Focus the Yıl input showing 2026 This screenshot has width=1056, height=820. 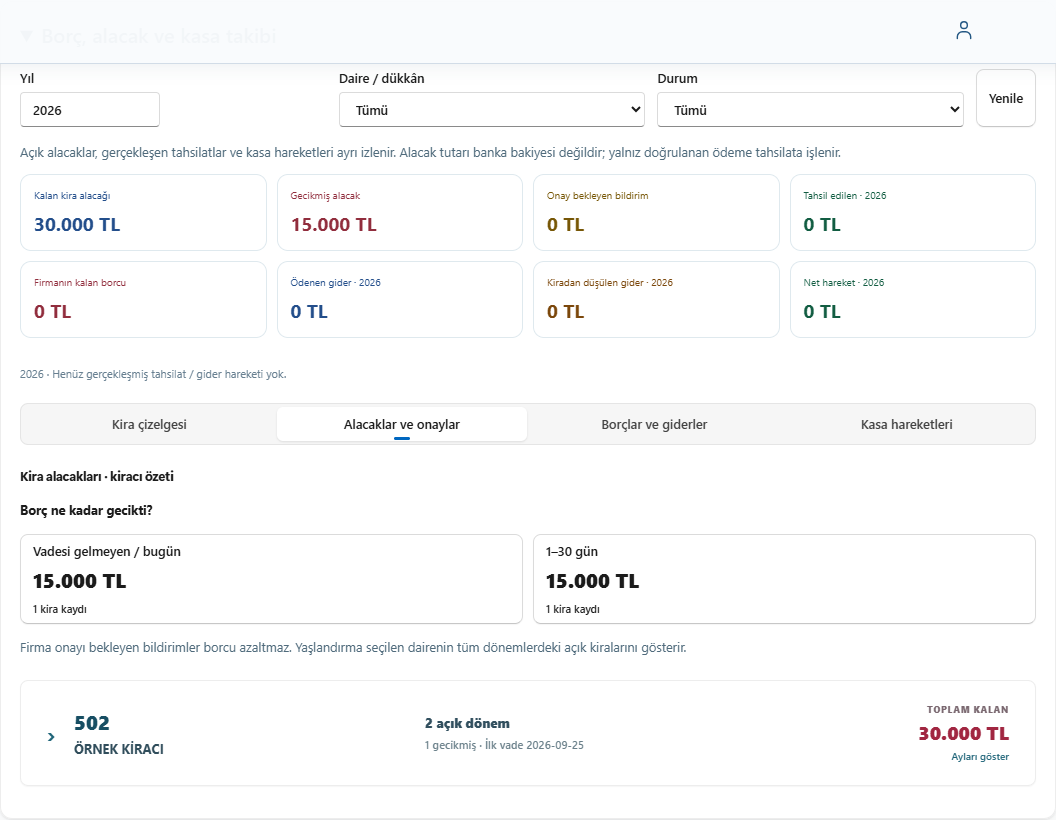click(90, 110)
